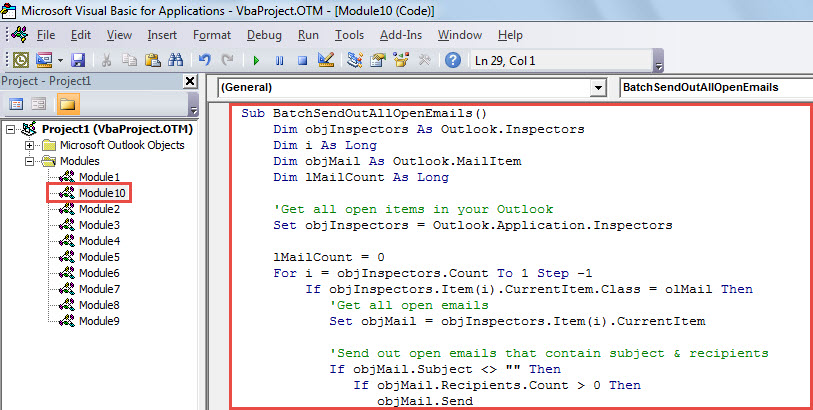Screen dimensions: 813x410
Task: Close the Project explorer panel
Action: (190, 81)
